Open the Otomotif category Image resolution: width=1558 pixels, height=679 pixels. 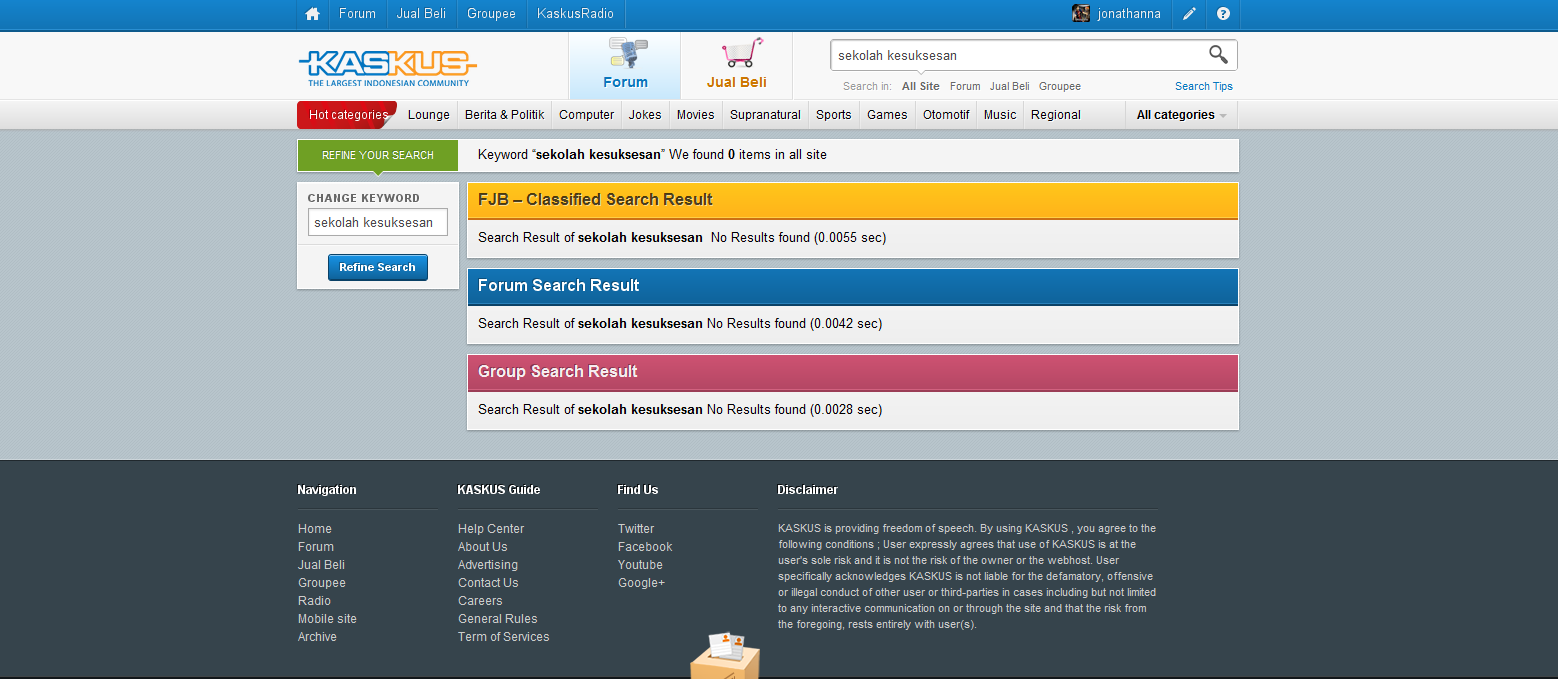(946, 115)
